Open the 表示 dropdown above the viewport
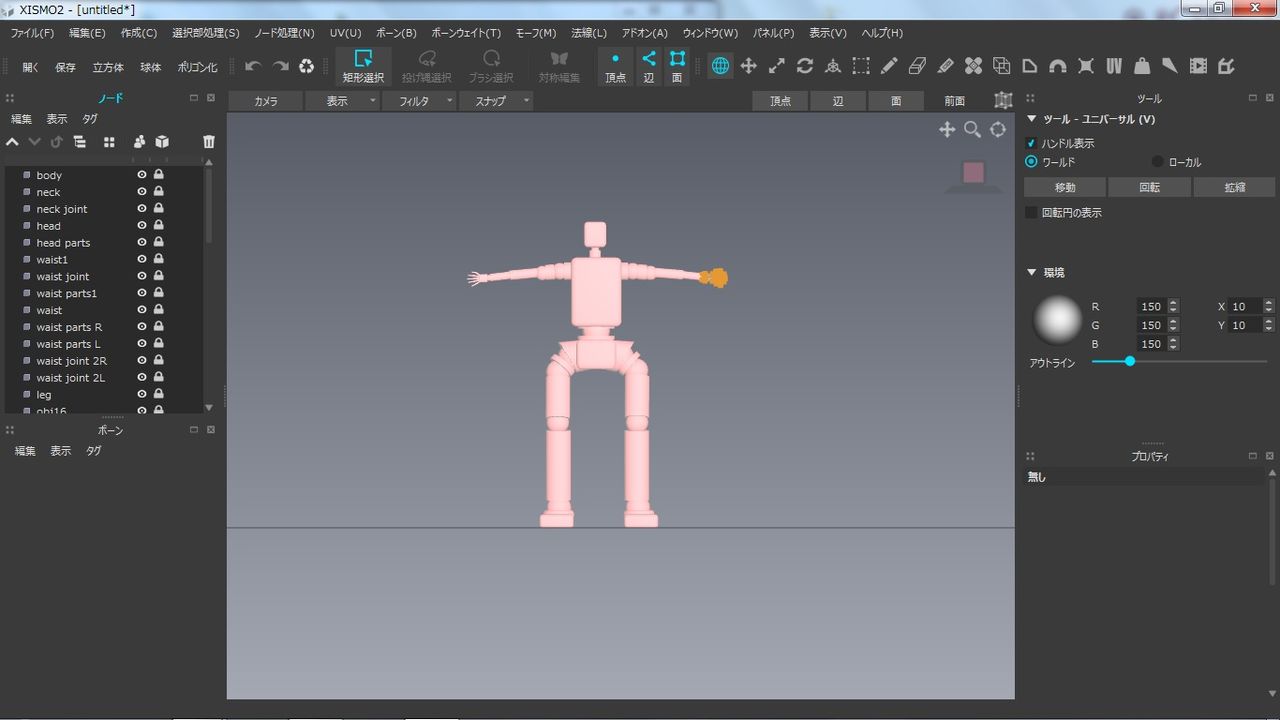 342,101
